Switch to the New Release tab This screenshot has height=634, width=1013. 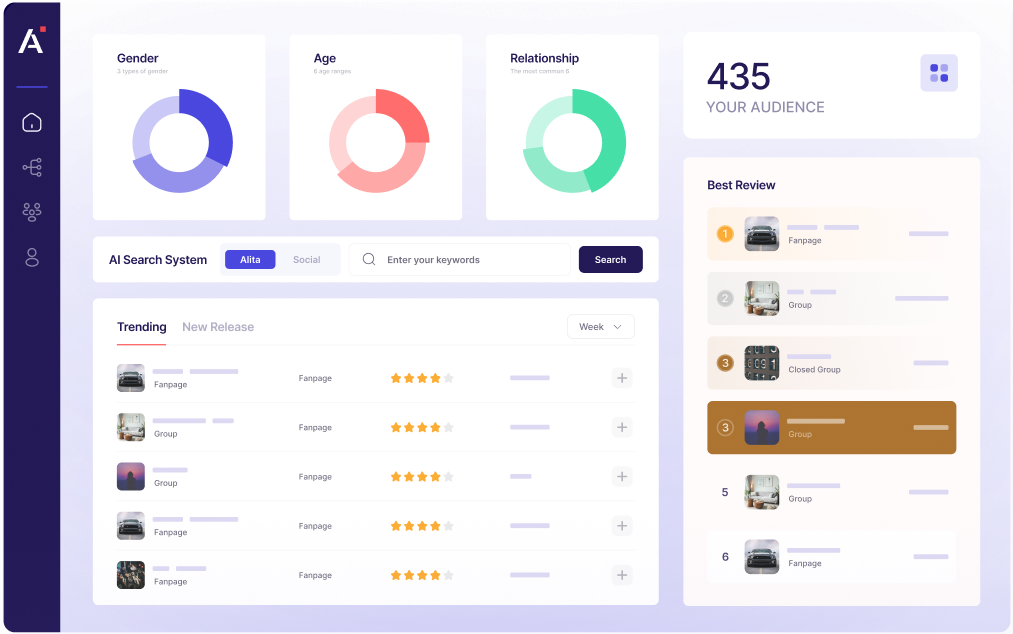coord(218,327)
